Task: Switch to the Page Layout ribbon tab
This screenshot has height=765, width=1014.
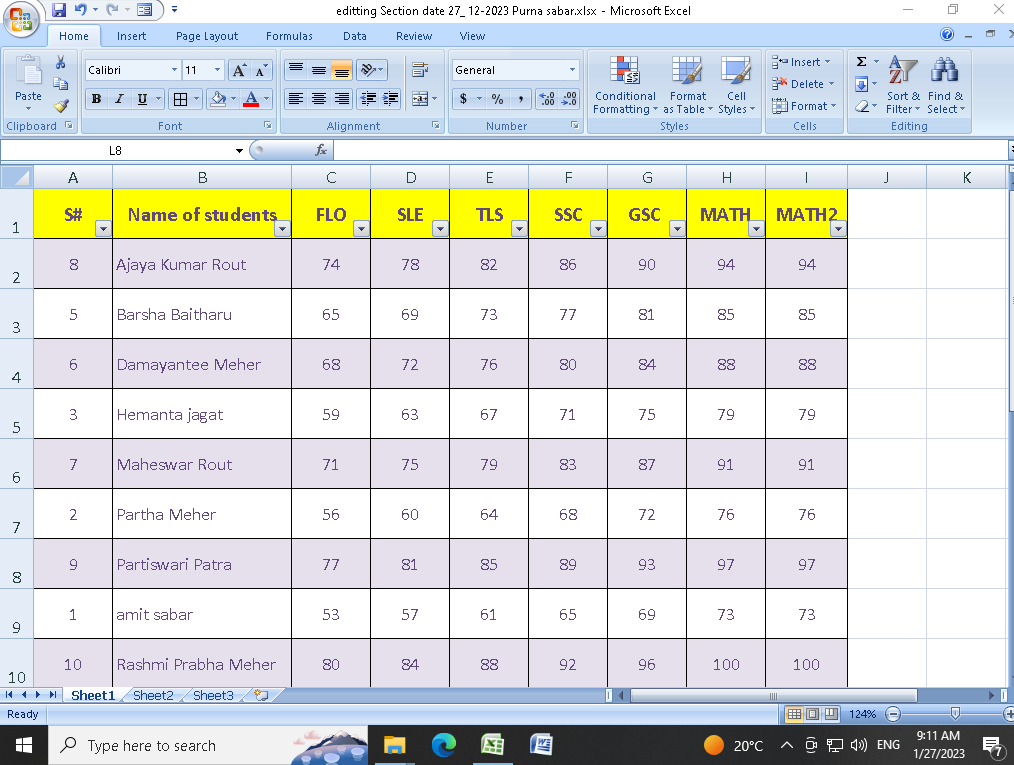Action: (x=206, y=36)
